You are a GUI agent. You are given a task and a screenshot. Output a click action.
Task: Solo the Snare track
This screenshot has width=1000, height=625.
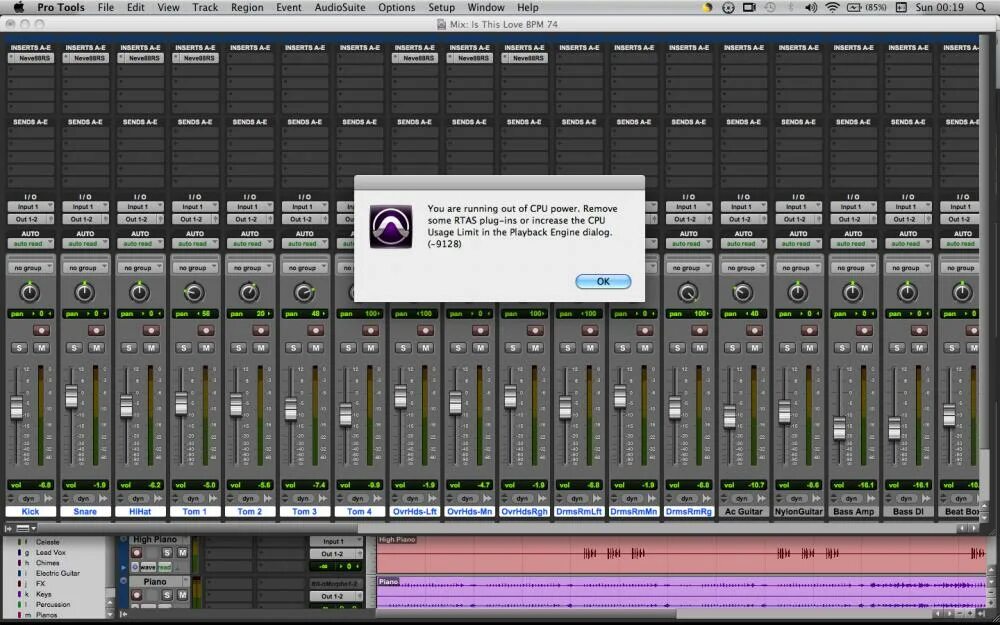point(75,348)
